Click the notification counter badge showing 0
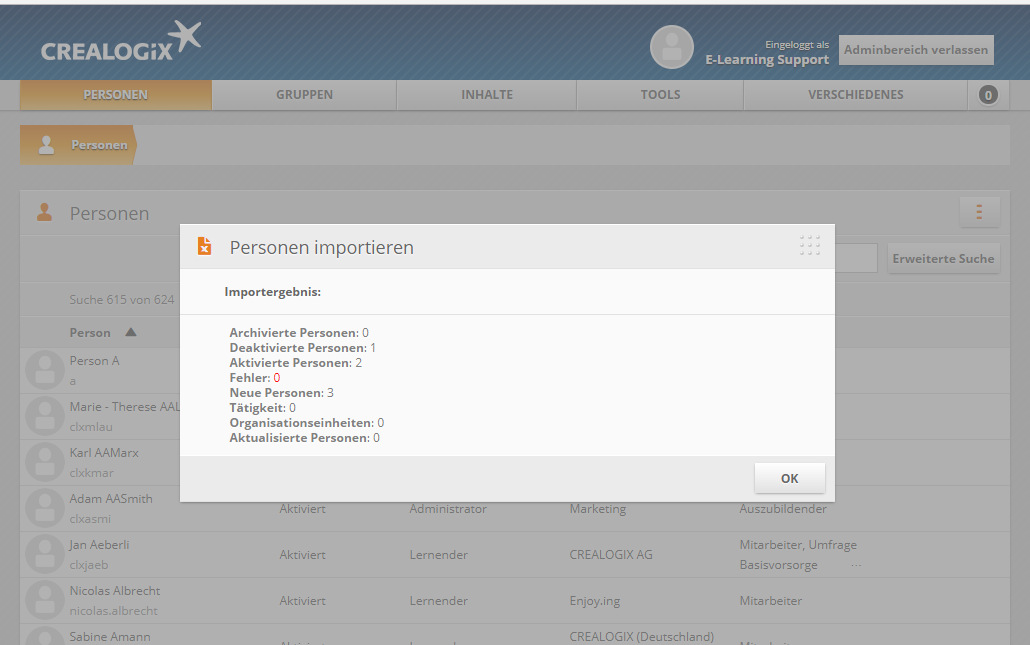Image resolution: width=1030 pixels, height=645 pixels. pyautogui.click(x=988, y=95)
